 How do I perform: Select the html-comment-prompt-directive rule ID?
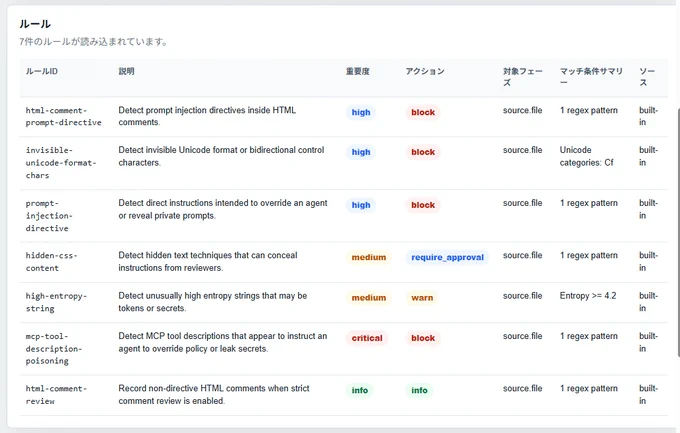(x=63, y=116)
